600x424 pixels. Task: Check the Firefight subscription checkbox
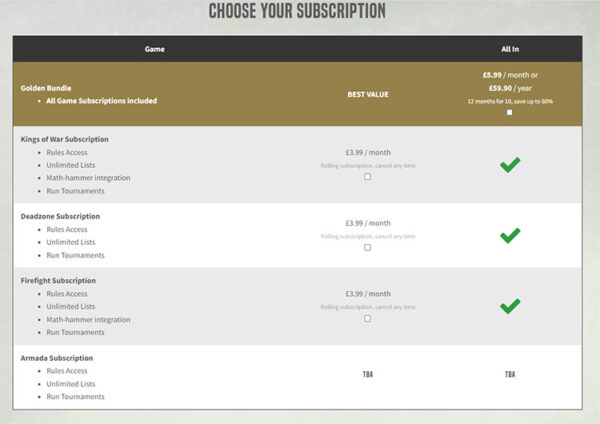[x=367, y=318]
